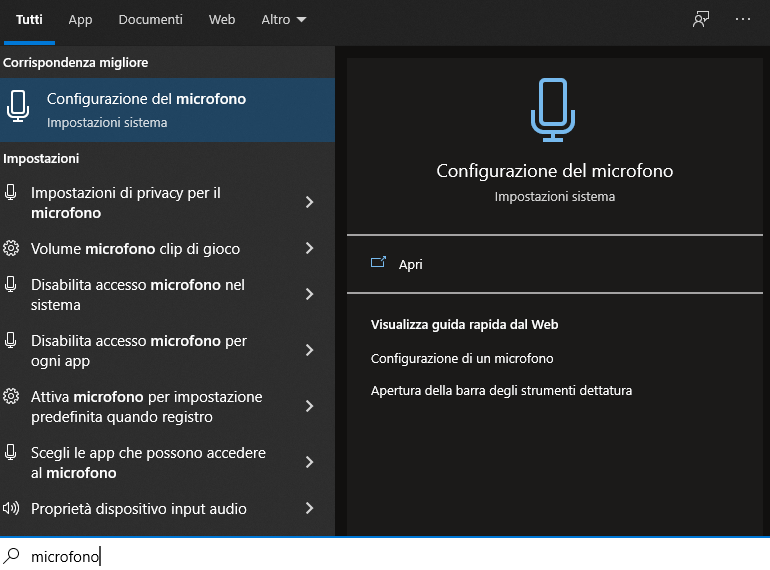Click the gear icon next to Volume microfono clip di gioco
The height and width of the screenshot is (570, 770).
coord(11,248)
